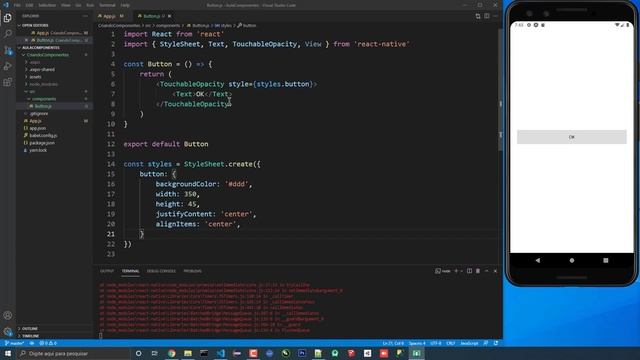The image size is (640, 360).
Task: Switch to the Problems panel tab
Action: click(x=192, y=271)
